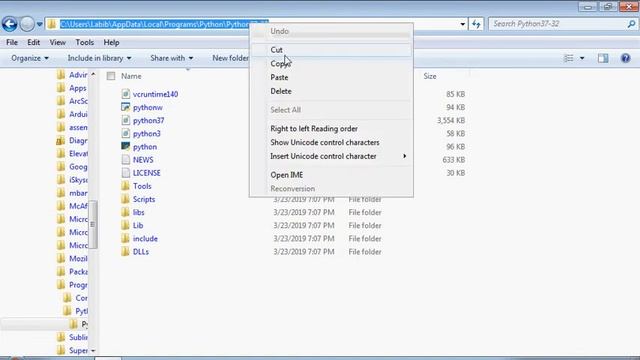Select the pythonw application icon
This screenshot has height=360, width=640.
(x=126, y=107)
